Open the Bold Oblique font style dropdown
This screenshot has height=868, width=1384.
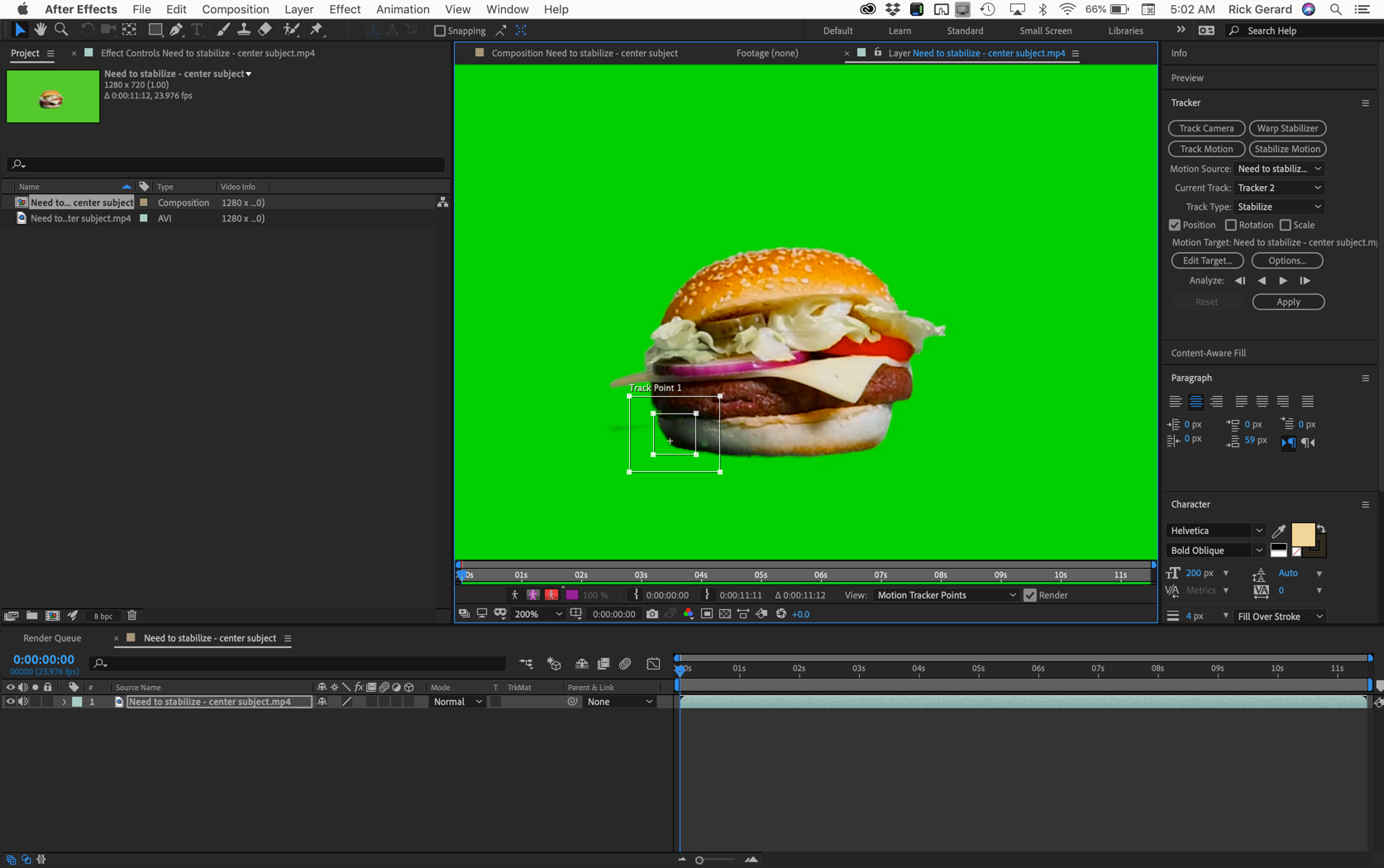pos(1216,551)
